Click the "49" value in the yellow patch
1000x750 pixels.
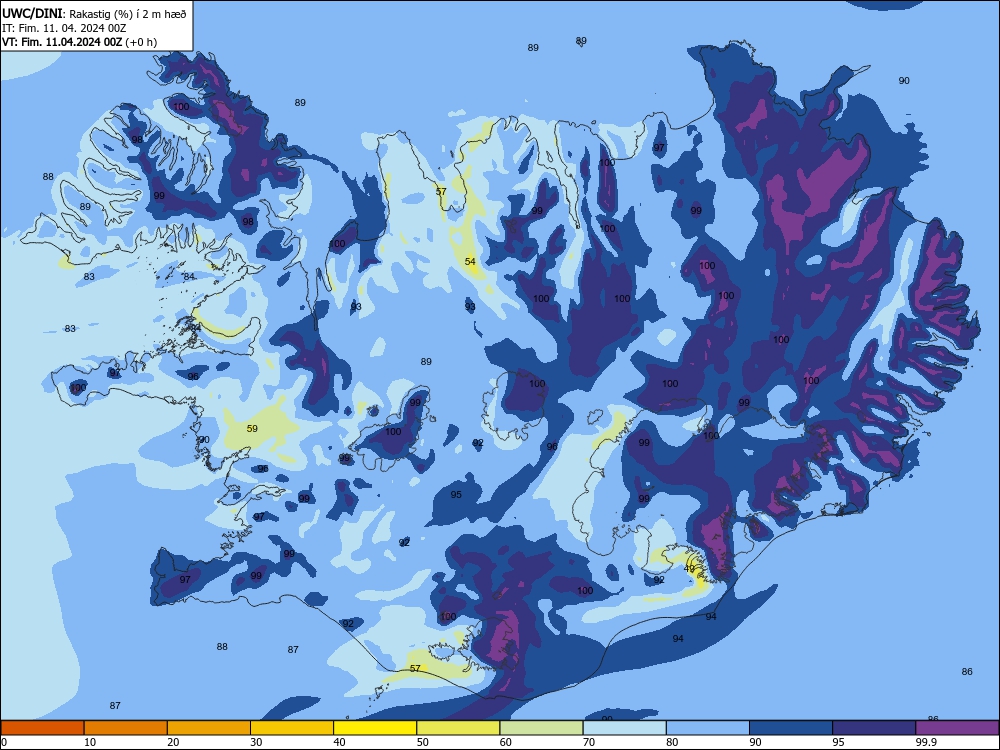click(x=689, y=568)
